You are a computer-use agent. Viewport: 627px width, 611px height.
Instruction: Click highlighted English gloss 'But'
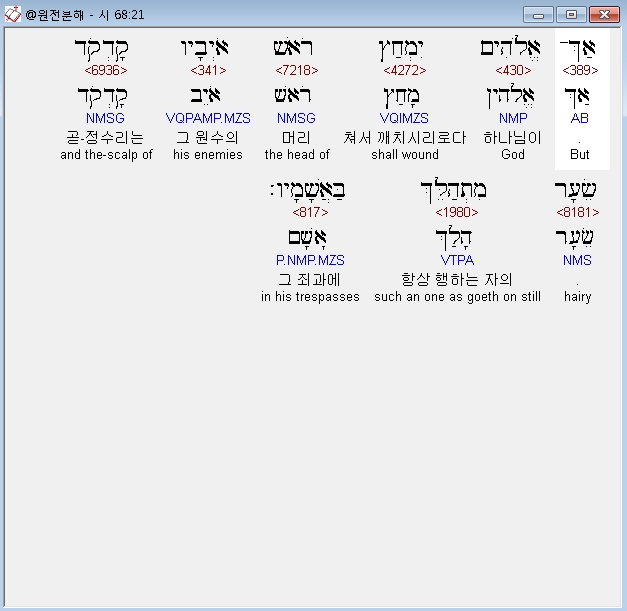click(580, 155)
